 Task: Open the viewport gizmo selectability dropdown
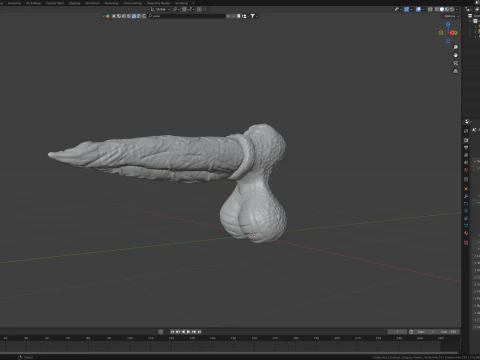coord(397,9)
